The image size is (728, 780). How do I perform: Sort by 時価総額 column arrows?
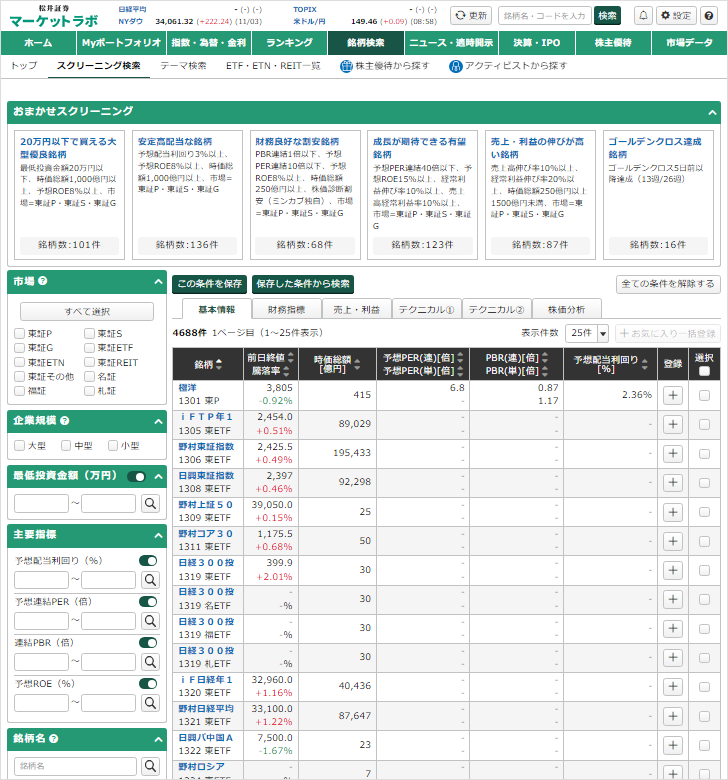357,365
